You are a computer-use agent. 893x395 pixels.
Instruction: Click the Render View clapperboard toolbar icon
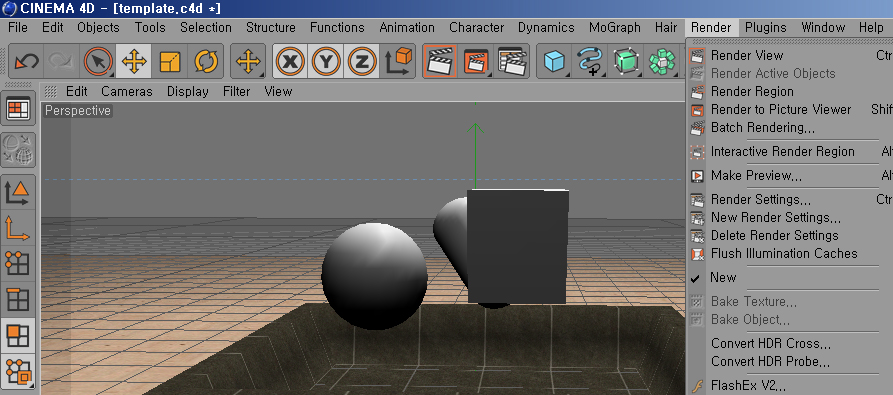tap(440, 60)
